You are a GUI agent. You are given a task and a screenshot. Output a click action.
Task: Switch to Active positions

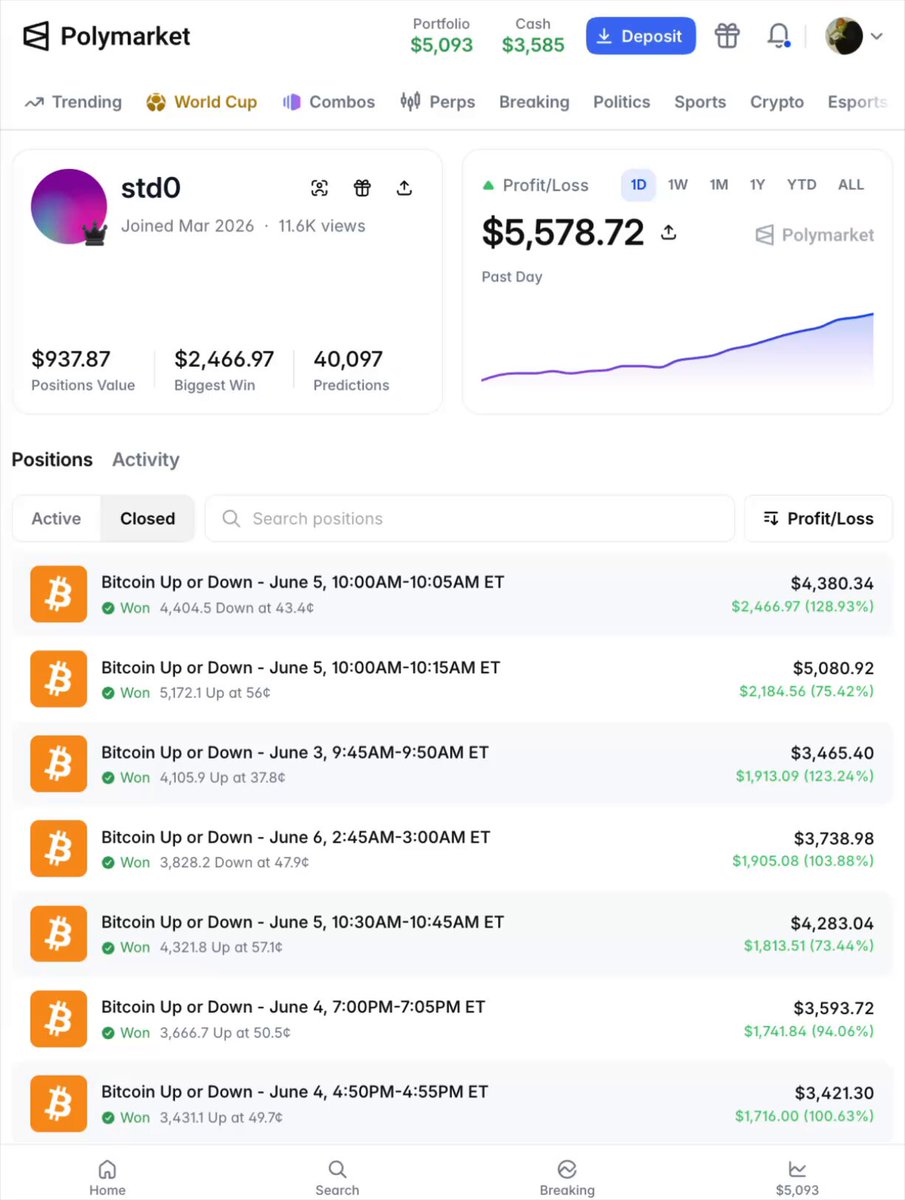[57, 519]
